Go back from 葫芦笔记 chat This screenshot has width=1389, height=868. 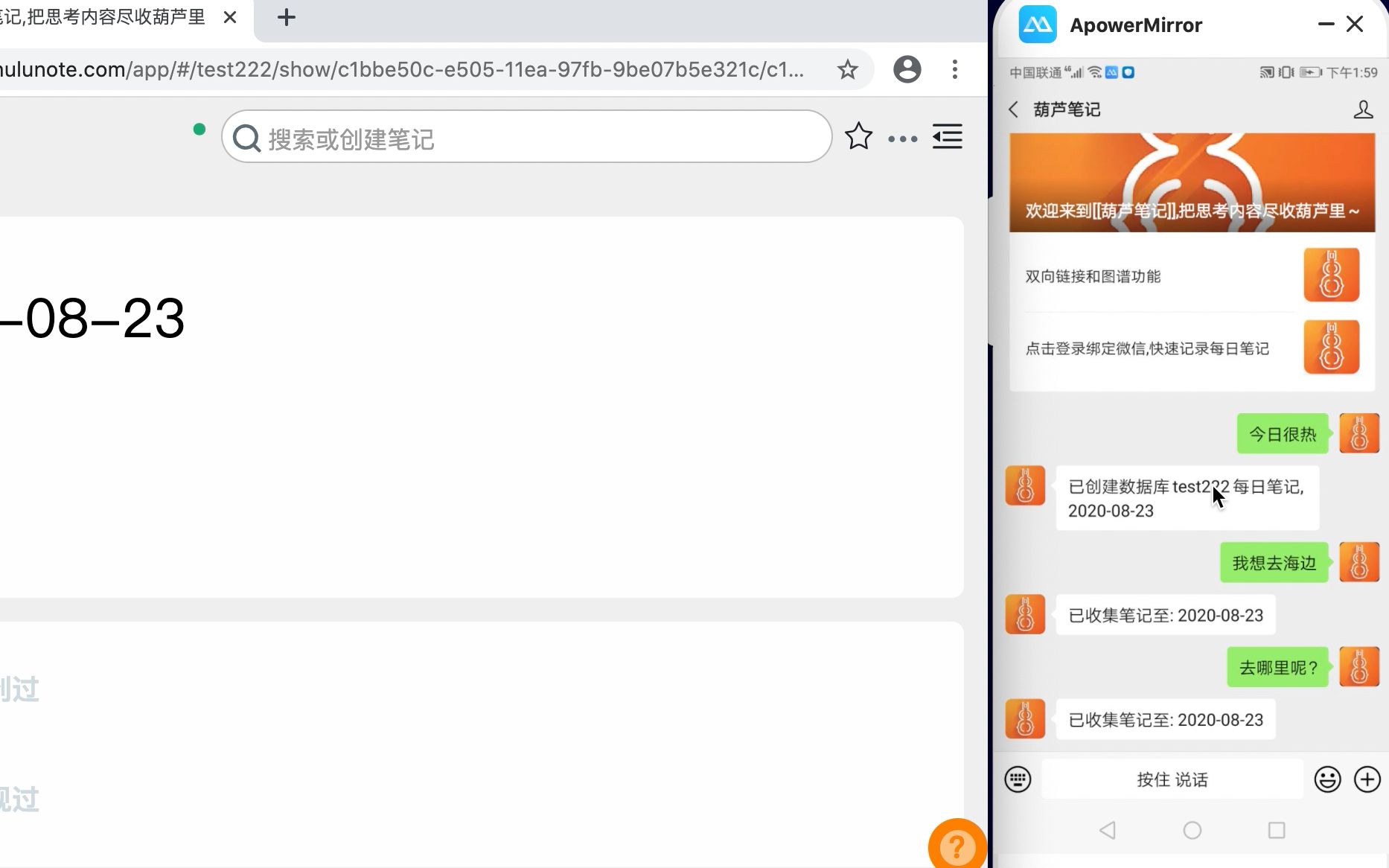click(1013, 109)
